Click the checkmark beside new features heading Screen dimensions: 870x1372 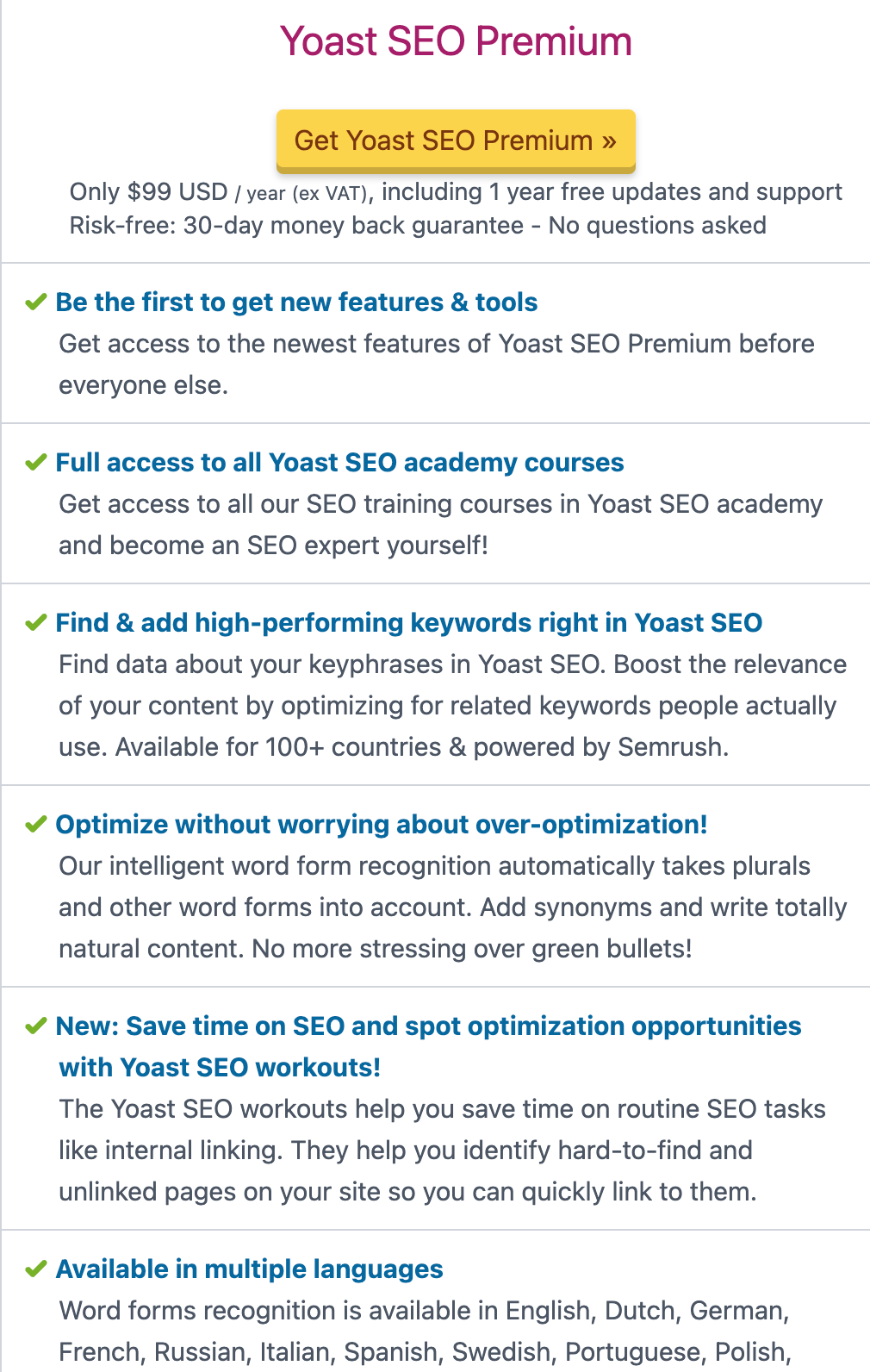(x=34, y=302)
